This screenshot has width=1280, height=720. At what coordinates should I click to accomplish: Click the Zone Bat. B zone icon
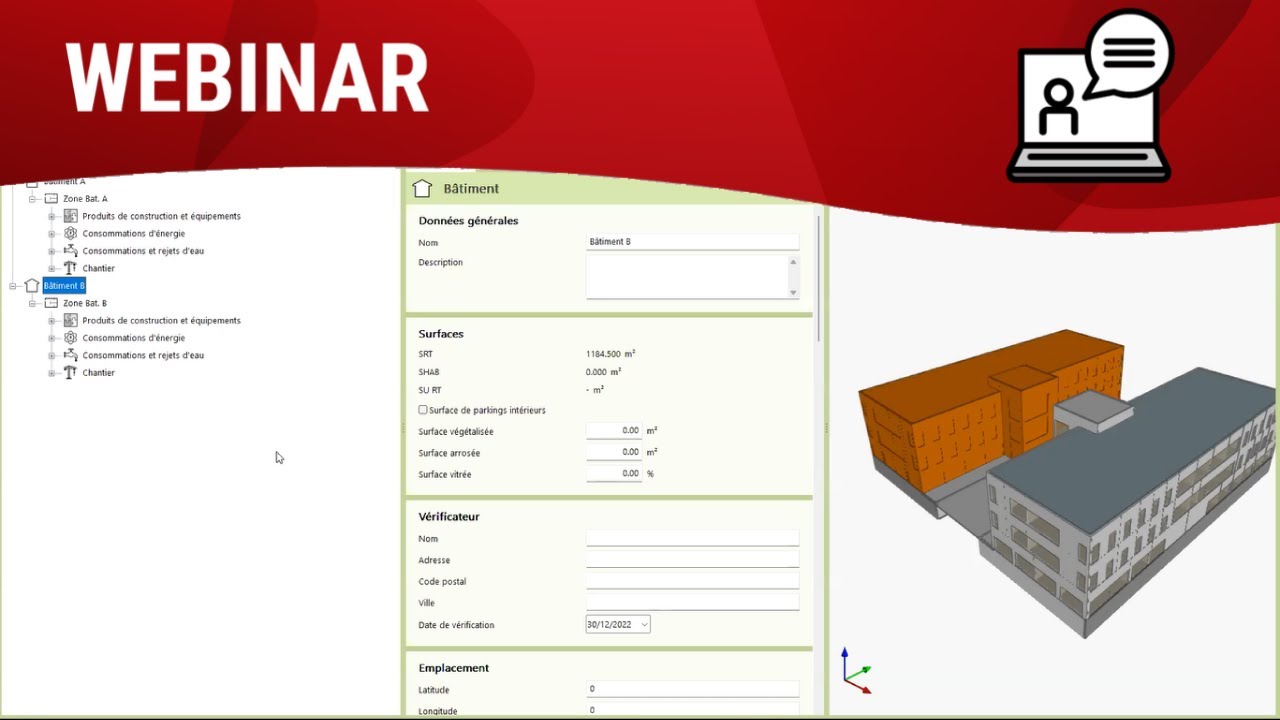coord(51,303)
